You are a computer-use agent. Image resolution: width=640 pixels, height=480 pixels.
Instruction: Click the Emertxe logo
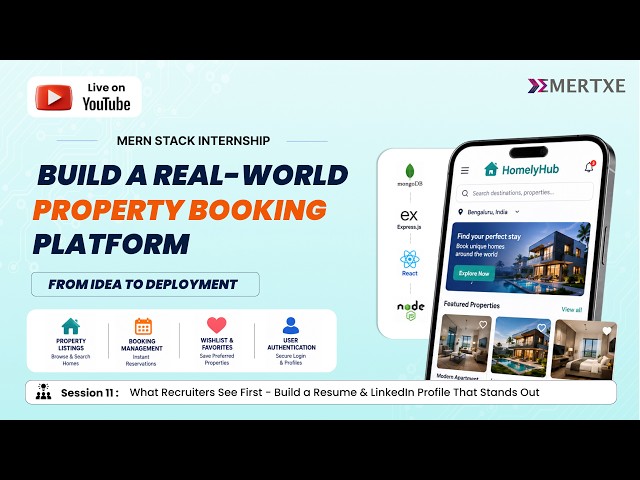coord(576,86)
